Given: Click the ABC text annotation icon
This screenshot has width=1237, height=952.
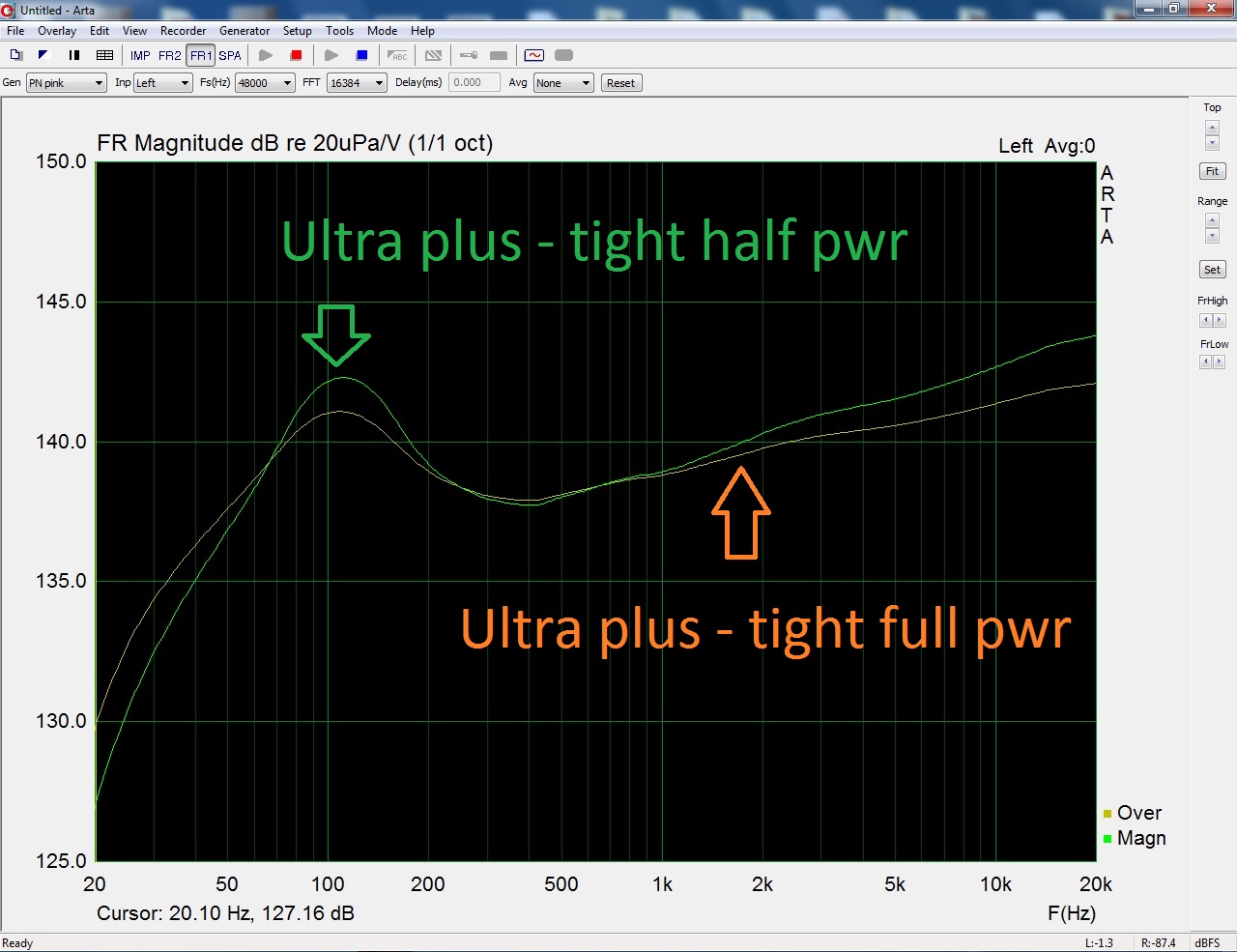Looking at the screenshot, I should pos(397,55).
